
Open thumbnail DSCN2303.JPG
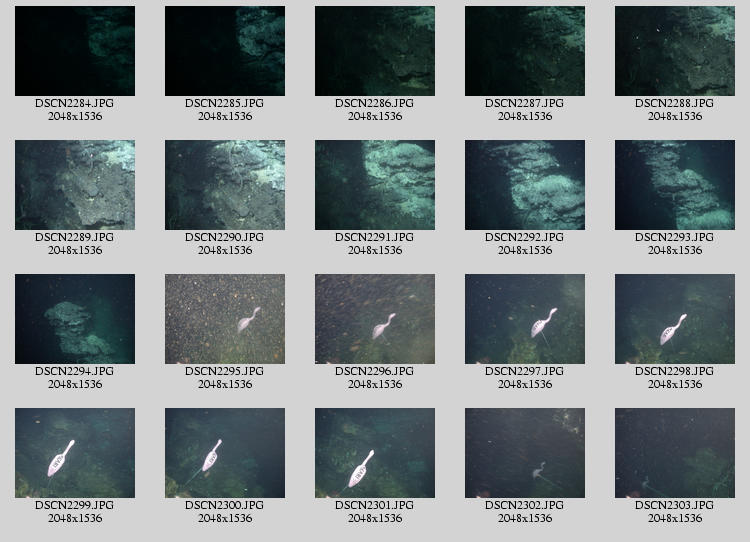(x=675, y=453)
